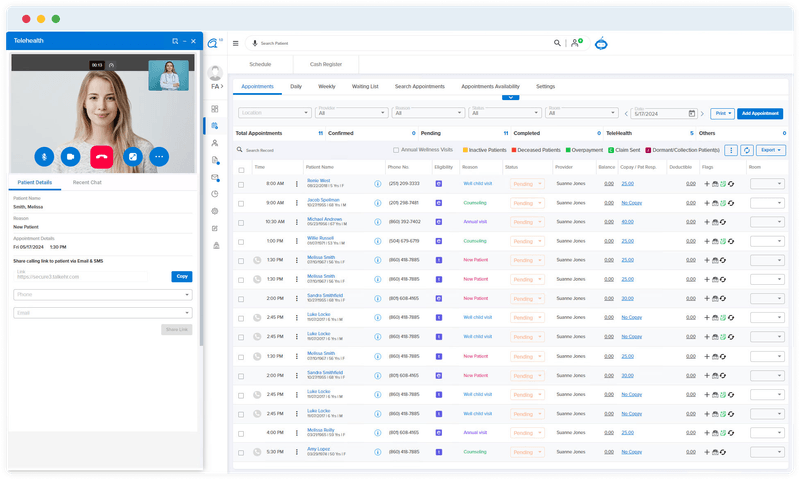800x480 pixels.
Task: Open more call options with the ellipsis button
Action: (159, 156)
